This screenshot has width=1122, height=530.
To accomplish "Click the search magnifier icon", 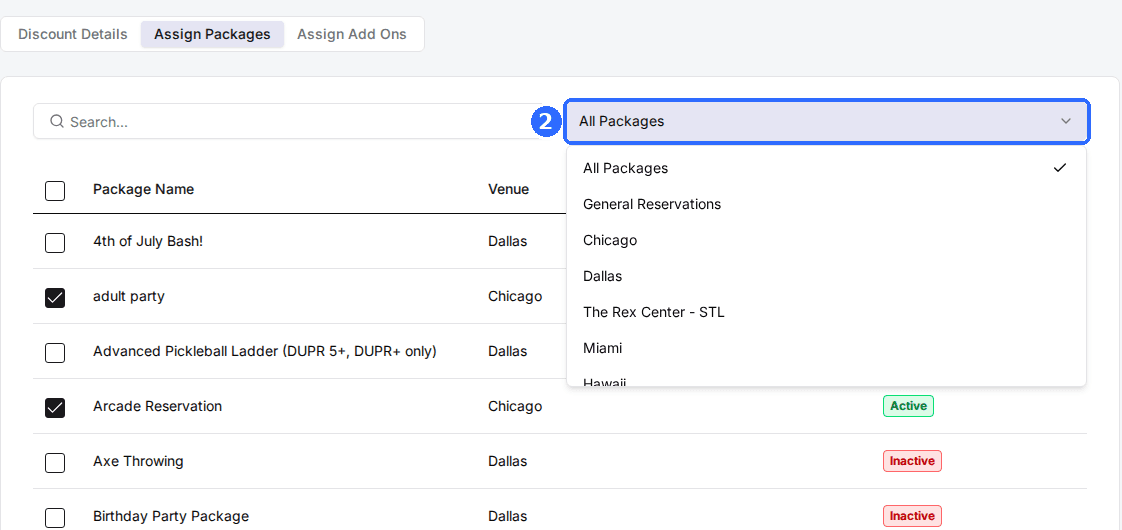I will 57,122.
